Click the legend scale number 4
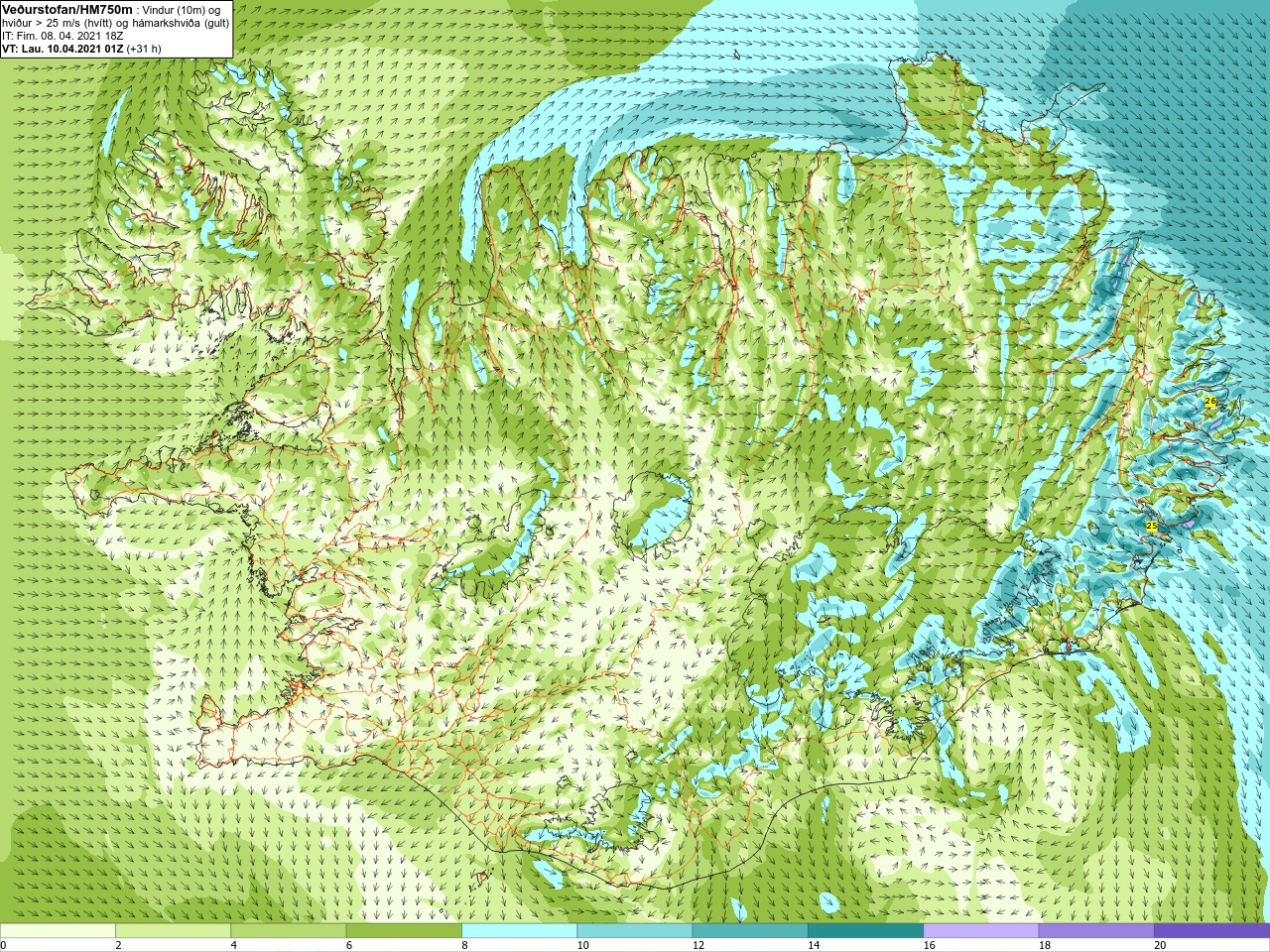 coord(234,945)
